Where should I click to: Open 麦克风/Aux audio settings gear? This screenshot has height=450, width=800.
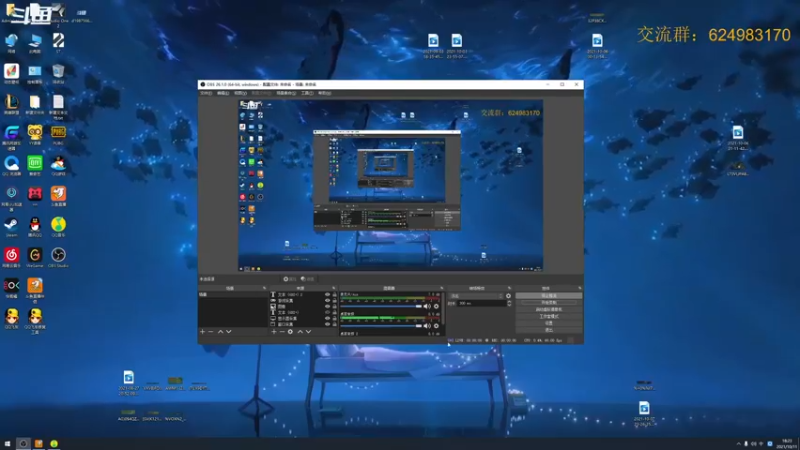point(436,306)
